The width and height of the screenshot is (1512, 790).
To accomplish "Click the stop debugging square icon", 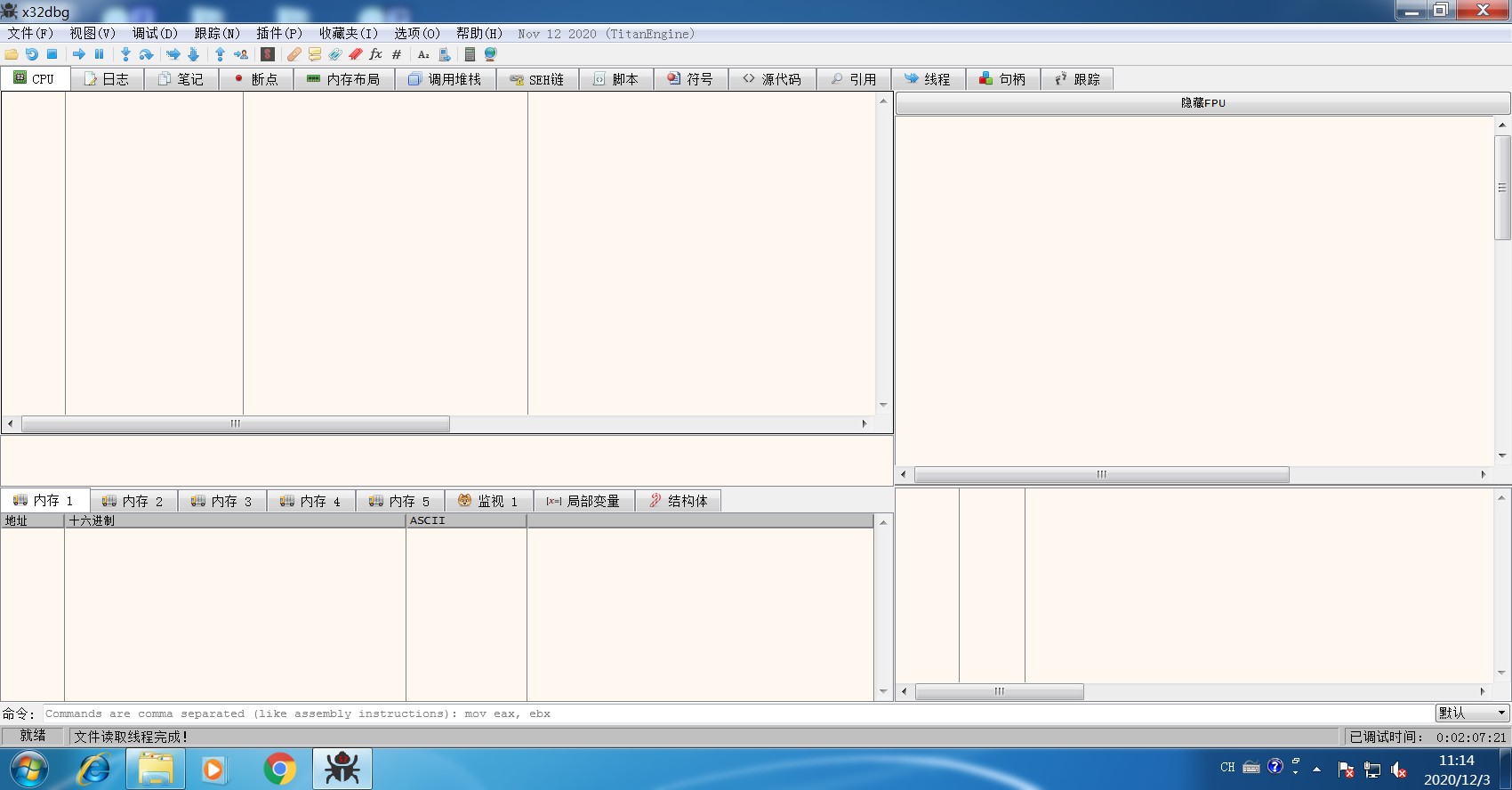I will (x=52, y=54).
